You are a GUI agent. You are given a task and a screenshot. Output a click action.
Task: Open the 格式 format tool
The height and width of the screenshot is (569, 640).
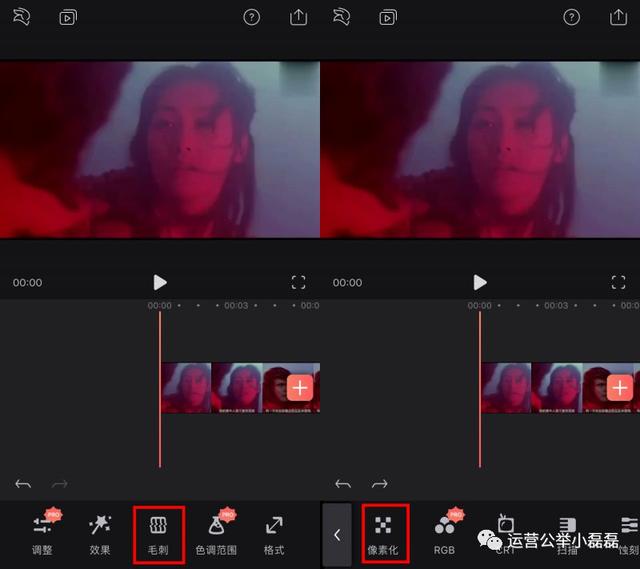point(274,535)
